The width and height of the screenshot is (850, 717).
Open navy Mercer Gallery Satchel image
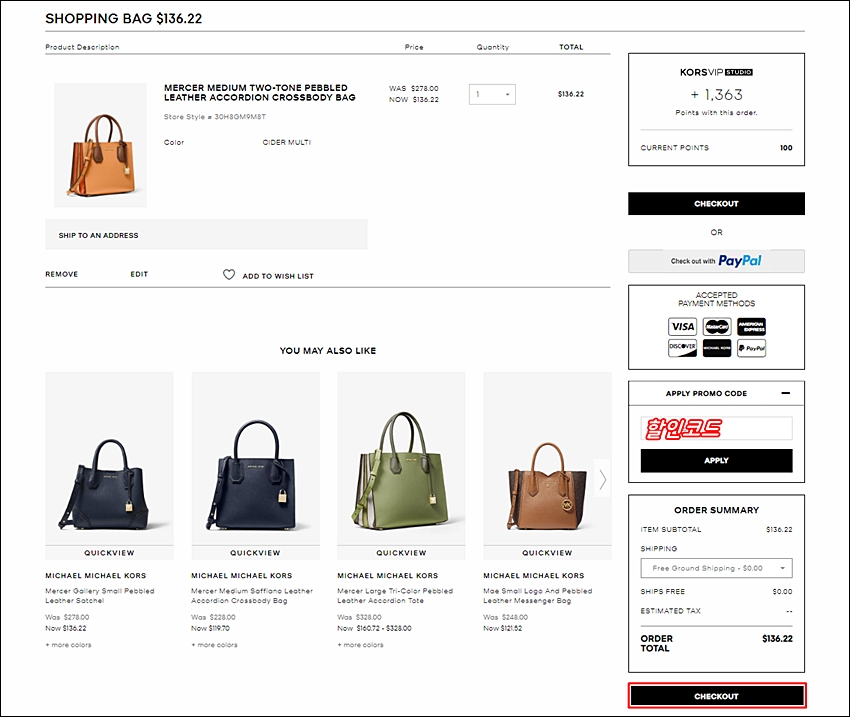coord(110,458)
